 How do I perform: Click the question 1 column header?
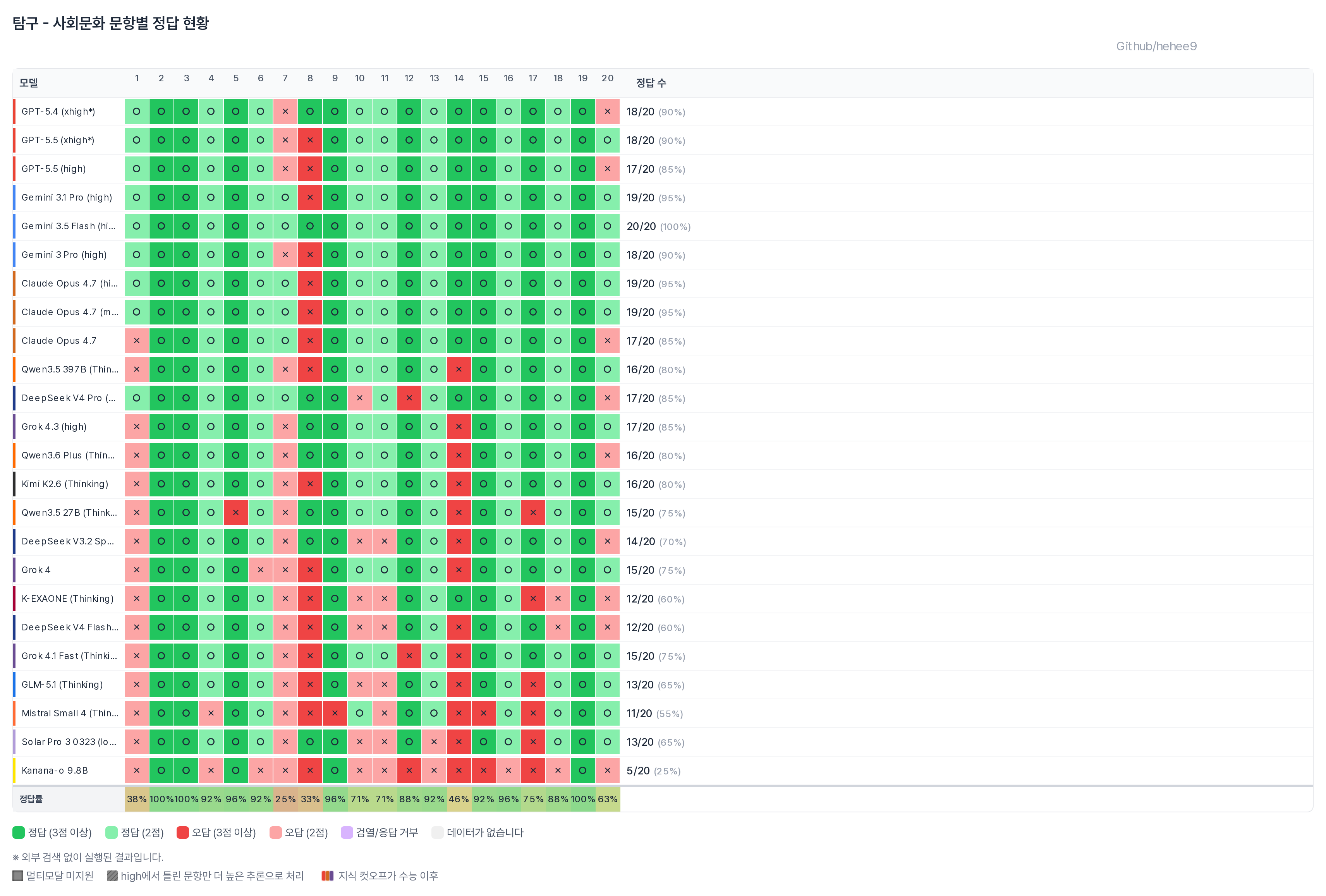click(137, 78)
